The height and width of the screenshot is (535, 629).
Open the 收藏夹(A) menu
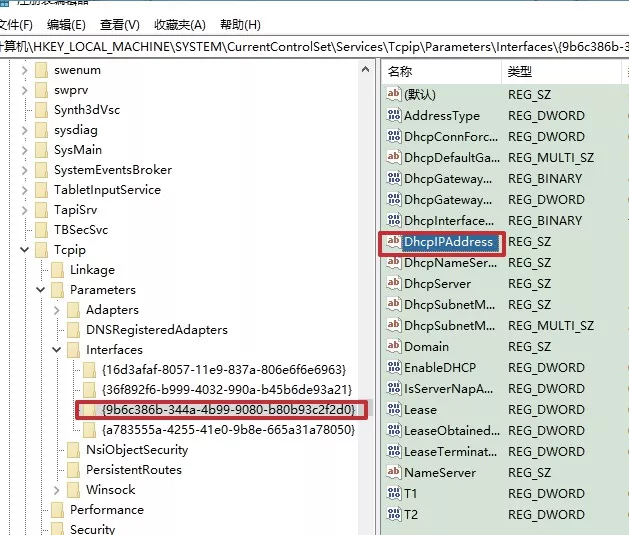(179, 24)
